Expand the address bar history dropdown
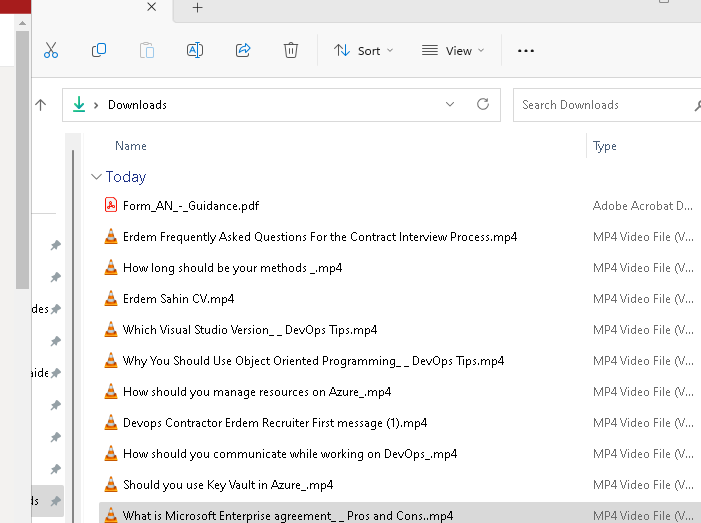 tap(450, 104)
